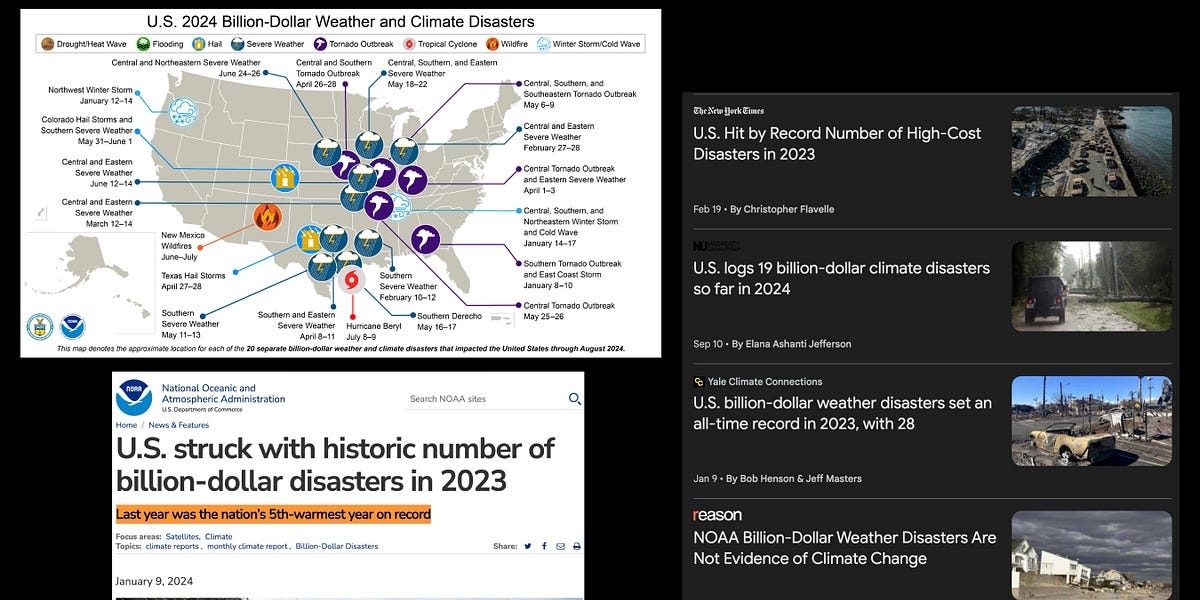Select the New Mexico Wildfires flame marker
The image size is (1200, 600).
coord(267,215)
